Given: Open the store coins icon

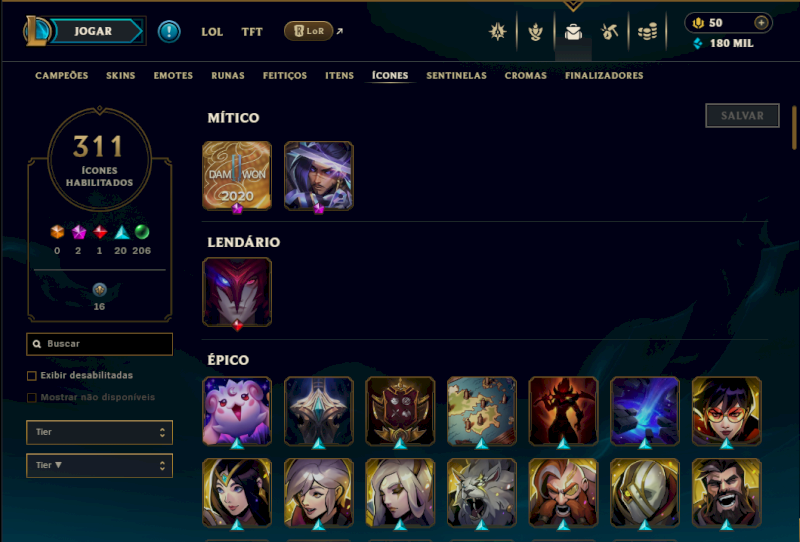Looking at the screenshot, I should pyautogui.click(x=647, y=32).
